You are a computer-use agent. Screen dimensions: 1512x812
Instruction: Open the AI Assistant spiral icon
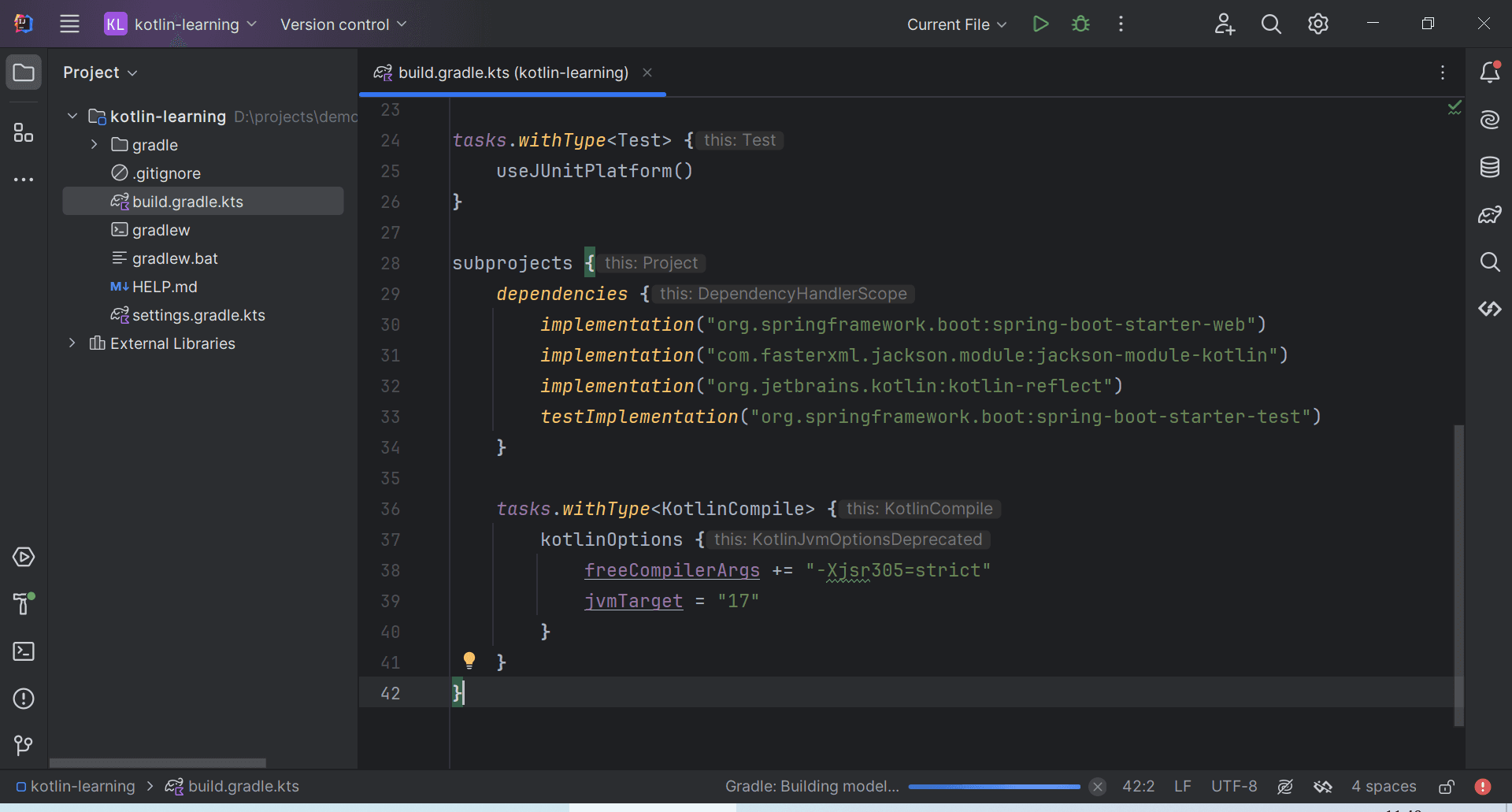(x=1489, y=120)
